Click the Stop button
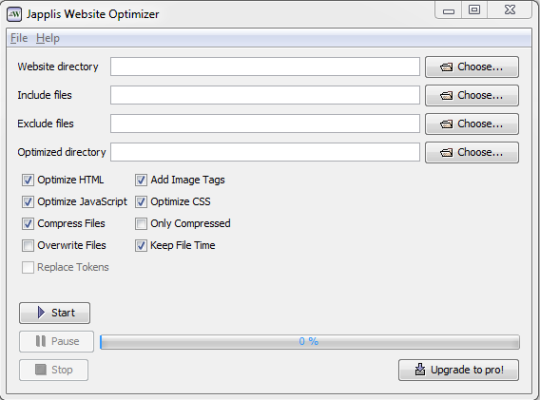Viewport: 540px width, 400px height. pyautogui.click(x=54, y=370)
